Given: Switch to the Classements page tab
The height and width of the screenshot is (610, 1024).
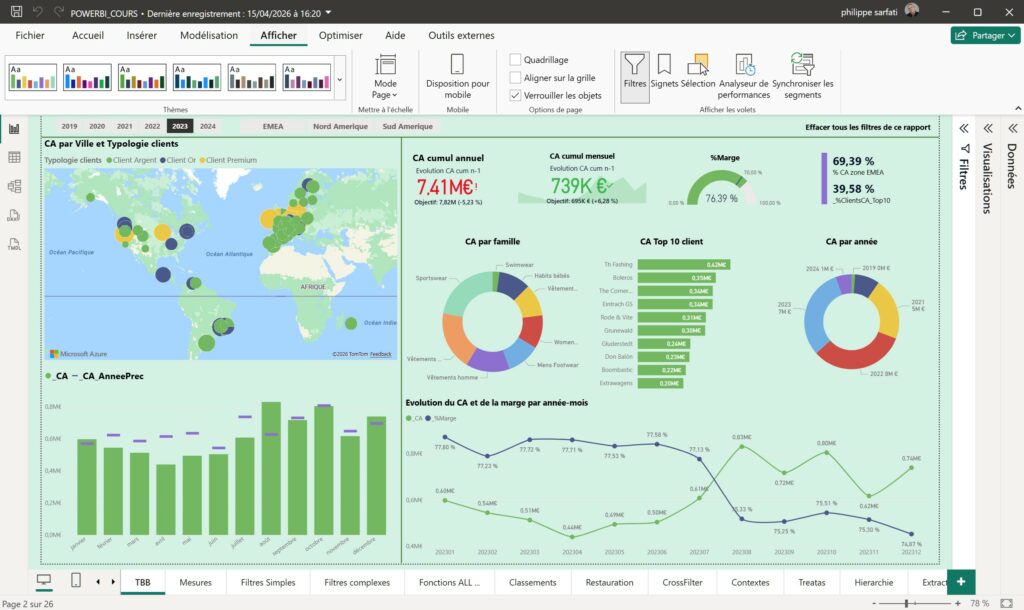Looking at the screenshot, I should tap(533, 582).
